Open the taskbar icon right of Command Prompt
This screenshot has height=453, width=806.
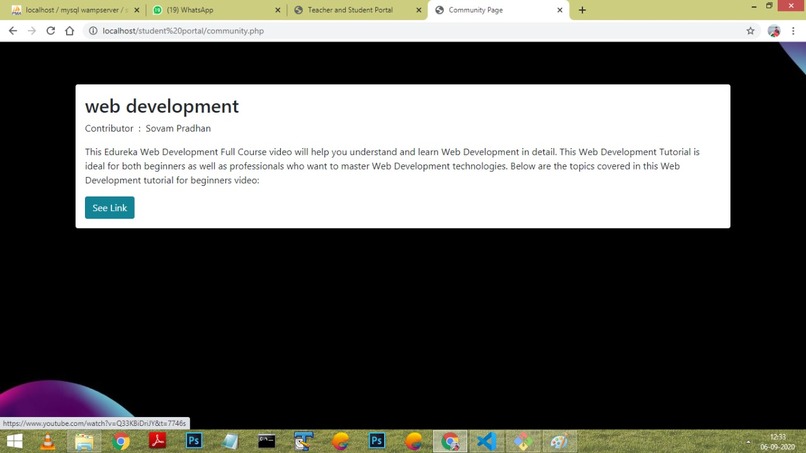(303, 442)
